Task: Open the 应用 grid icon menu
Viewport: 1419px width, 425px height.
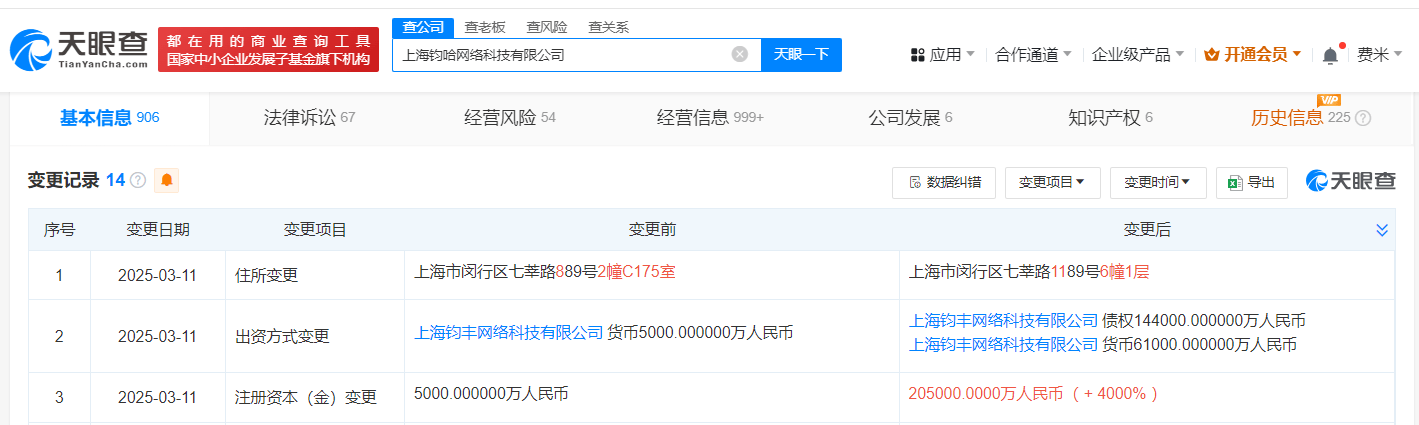Action: click(917, 55)
